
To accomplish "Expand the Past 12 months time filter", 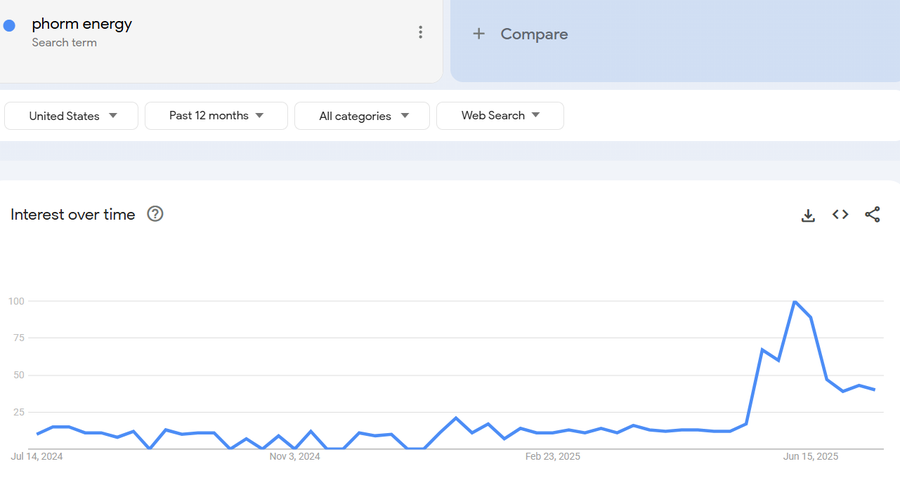I will (x=216, y=116).
